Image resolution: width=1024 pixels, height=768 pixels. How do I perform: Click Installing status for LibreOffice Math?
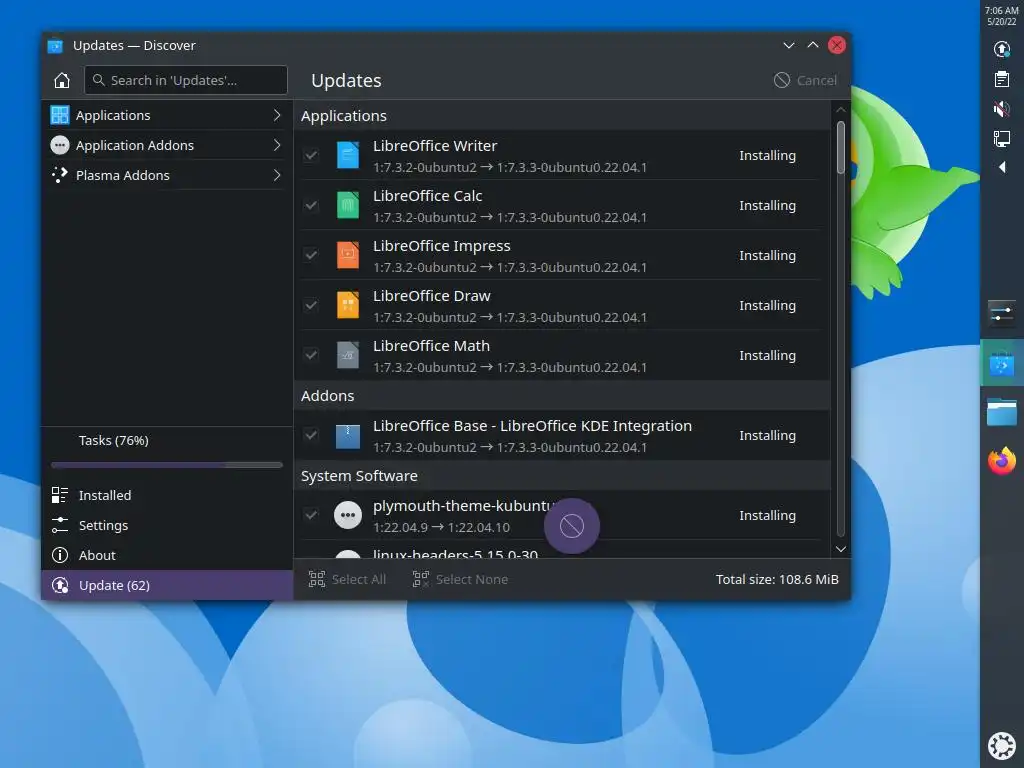(x=767, y=355)
